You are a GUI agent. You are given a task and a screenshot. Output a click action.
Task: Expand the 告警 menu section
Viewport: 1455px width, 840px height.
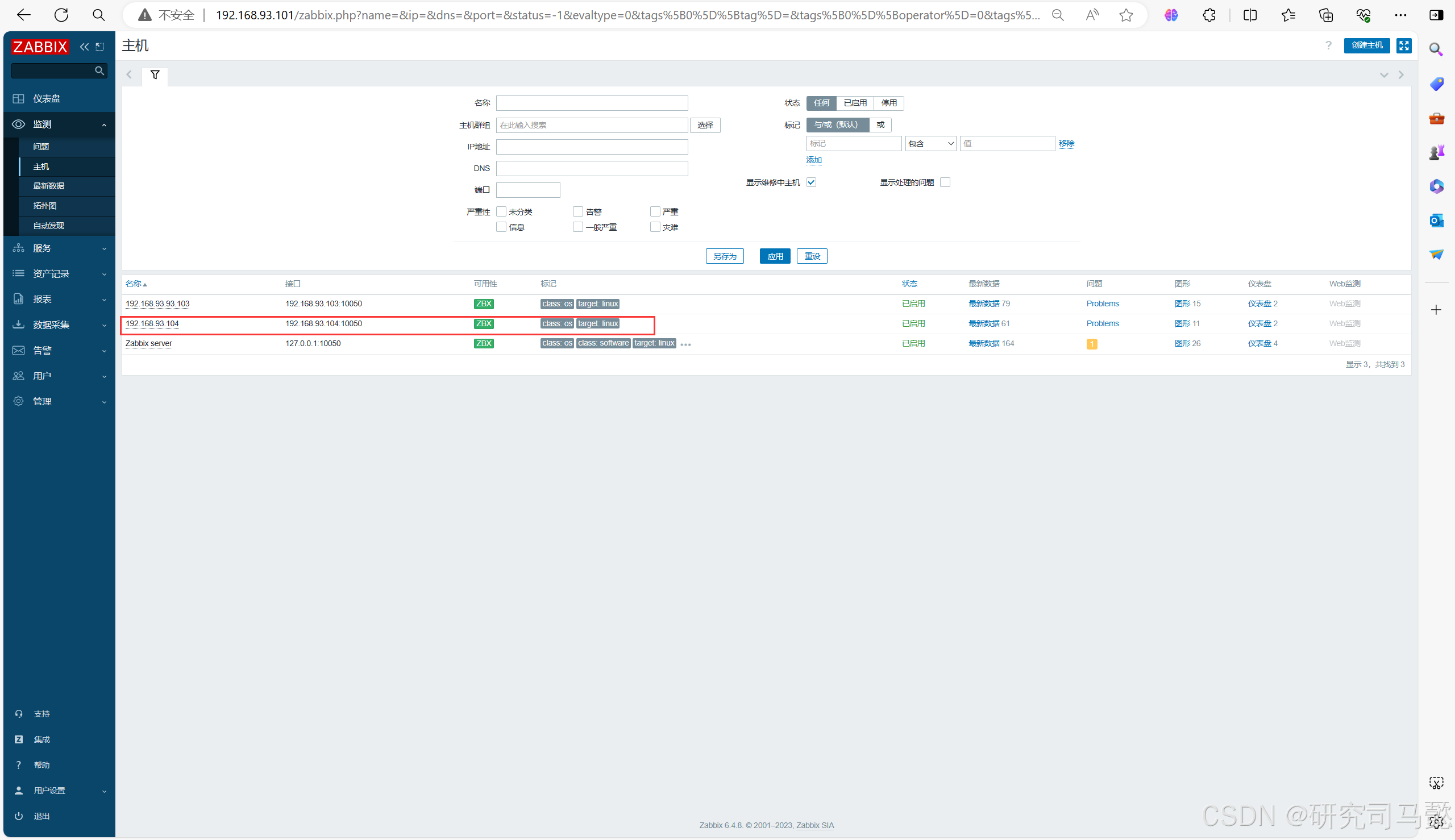pyautogui.click(x=59, y=350)
